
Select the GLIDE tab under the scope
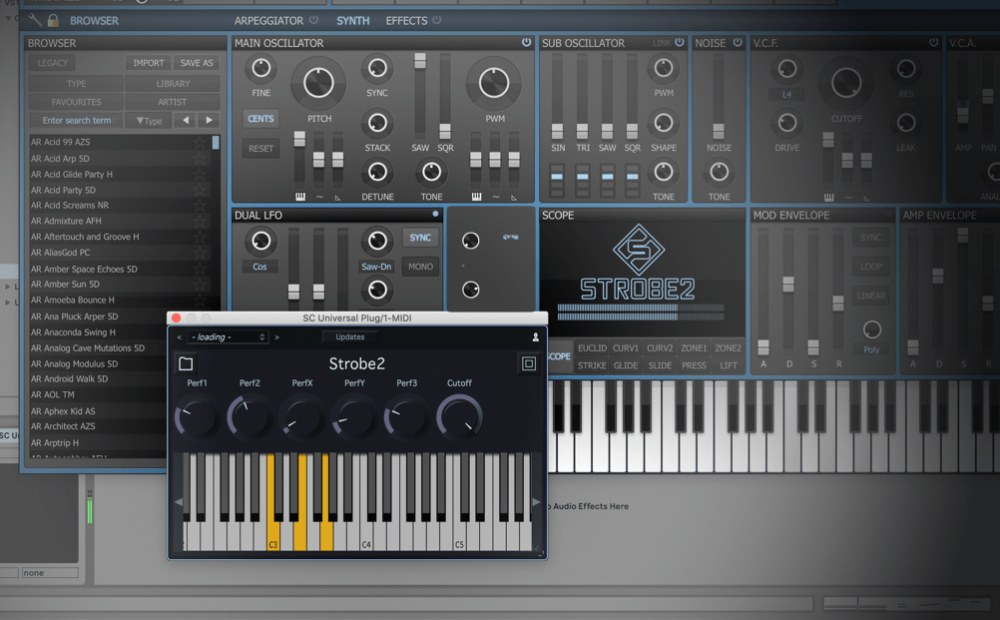pyautogui.click(x=625, y=365)
